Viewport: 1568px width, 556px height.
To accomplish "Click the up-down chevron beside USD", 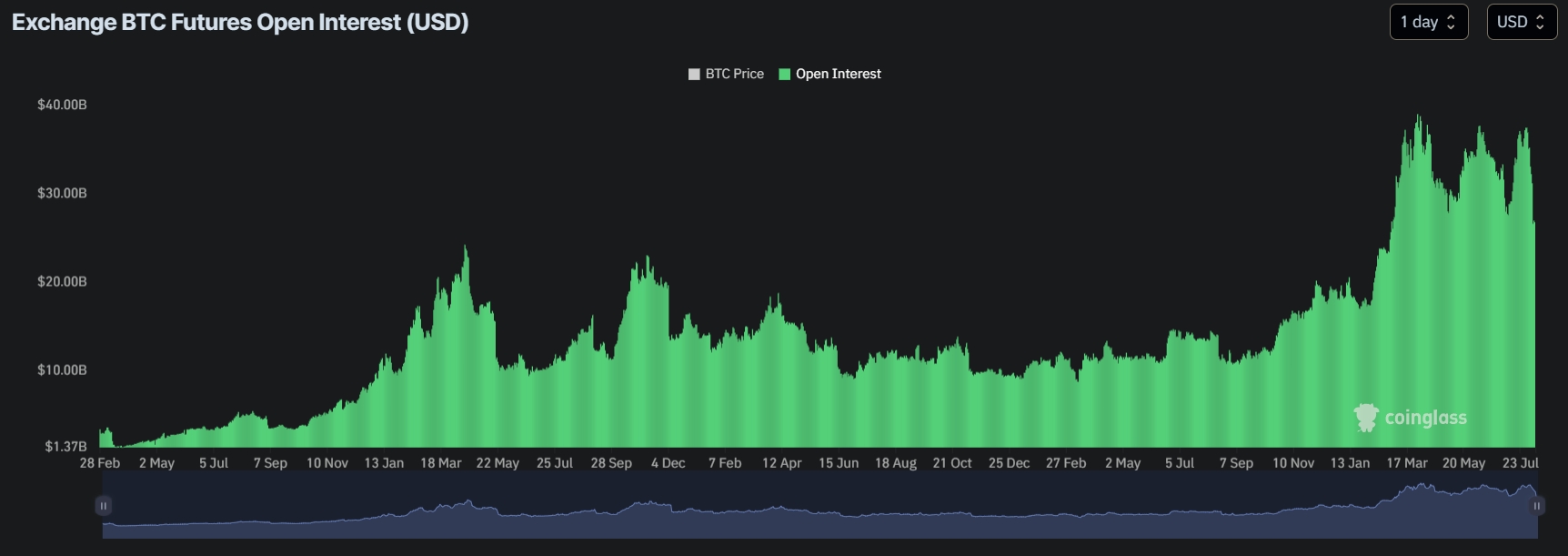I will click(1540, 23).
